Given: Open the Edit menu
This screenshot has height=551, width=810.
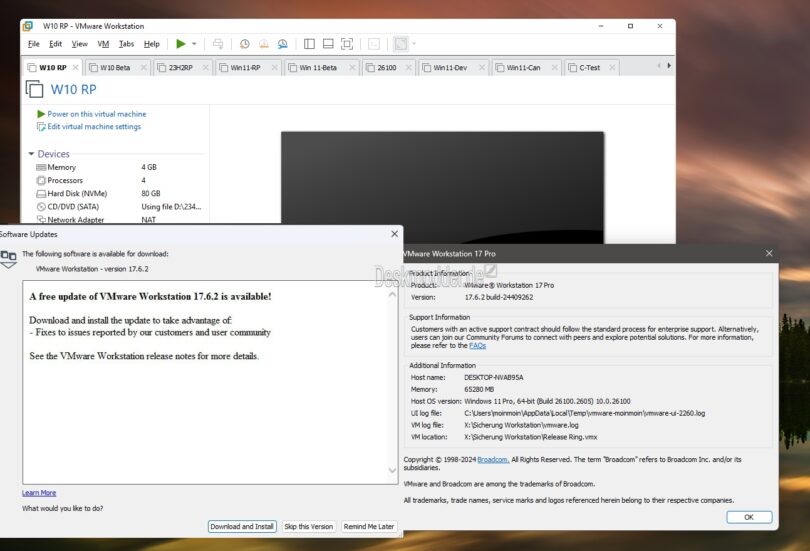Looking at the screenshot, I should click(55, 44).
